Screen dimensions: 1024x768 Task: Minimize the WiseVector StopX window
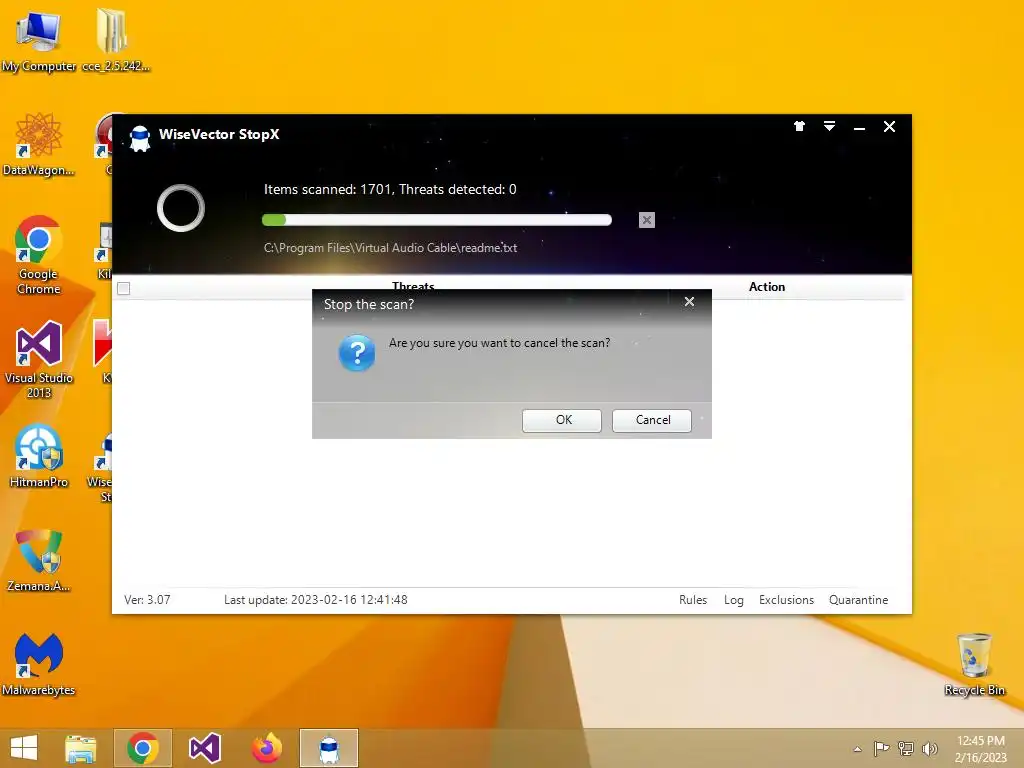click(859, 127)
